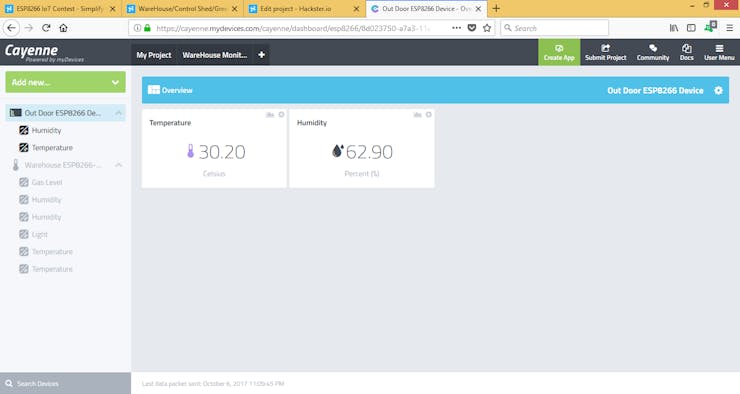Open Temperature widget chart details icon
This screenshot has width=740, height=394.
[270, 115]
